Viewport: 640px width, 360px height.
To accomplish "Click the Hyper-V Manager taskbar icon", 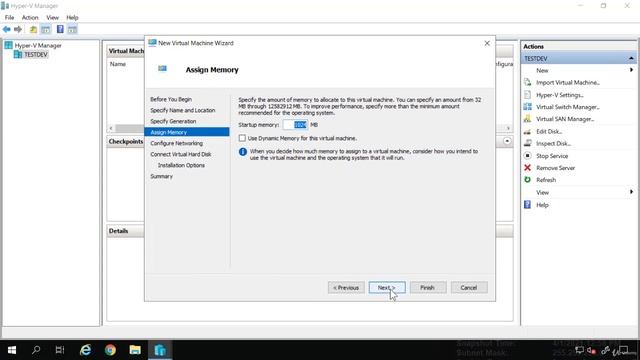I will pos(160,350).
